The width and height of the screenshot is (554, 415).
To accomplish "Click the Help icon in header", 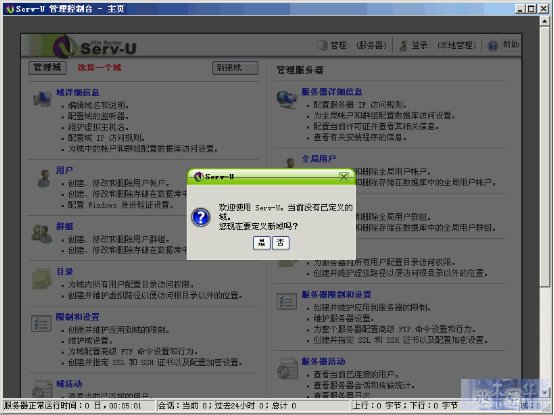I will pos(492,45).
